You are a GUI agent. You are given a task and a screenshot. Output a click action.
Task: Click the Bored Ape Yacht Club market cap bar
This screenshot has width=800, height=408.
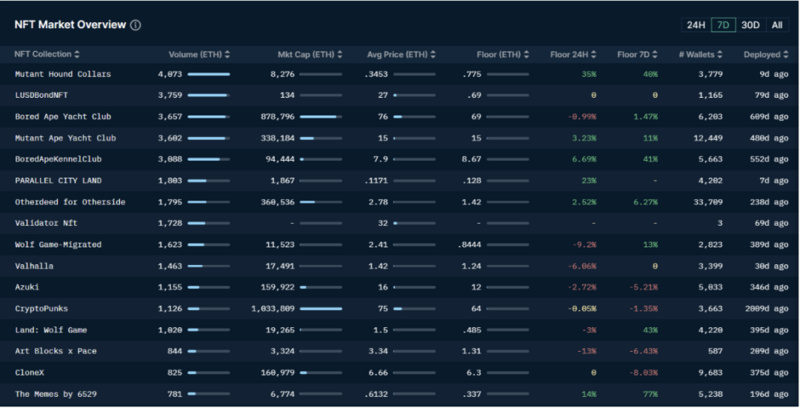tap(321, 117)
